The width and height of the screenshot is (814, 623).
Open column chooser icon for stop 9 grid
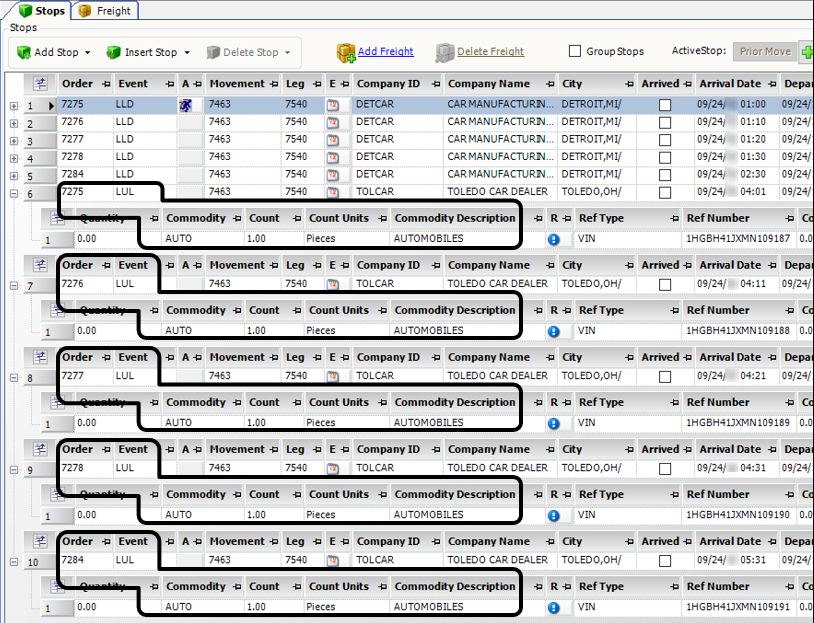[40, 449]
